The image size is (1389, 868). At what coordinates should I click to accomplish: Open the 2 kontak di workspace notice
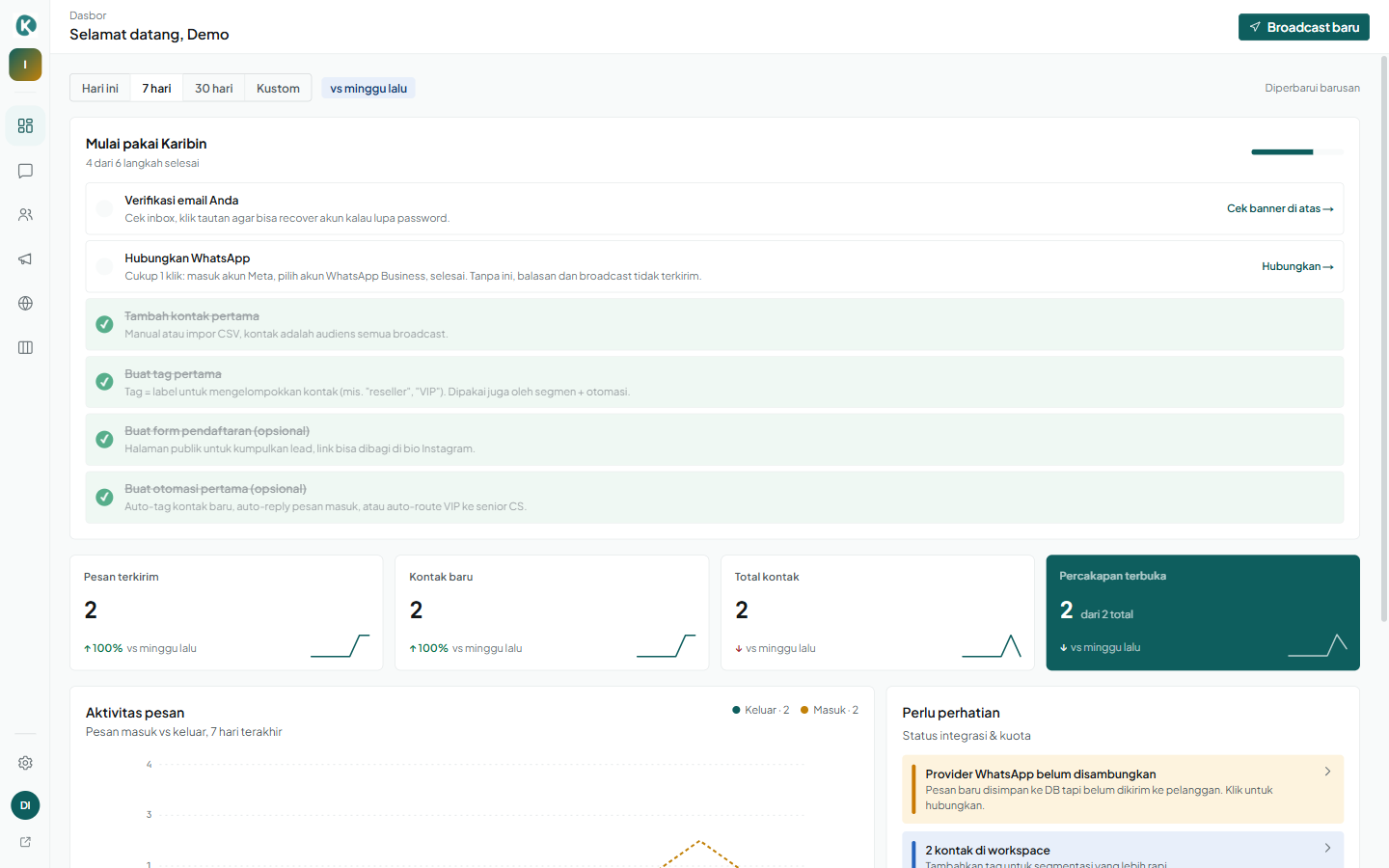(x=1123, y=850)
